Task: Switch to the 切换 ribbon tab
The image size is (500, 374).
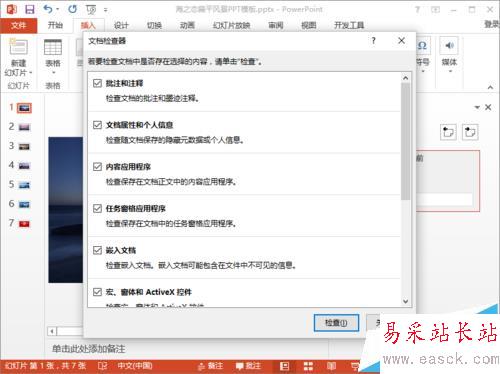Action: coord(154,25)
